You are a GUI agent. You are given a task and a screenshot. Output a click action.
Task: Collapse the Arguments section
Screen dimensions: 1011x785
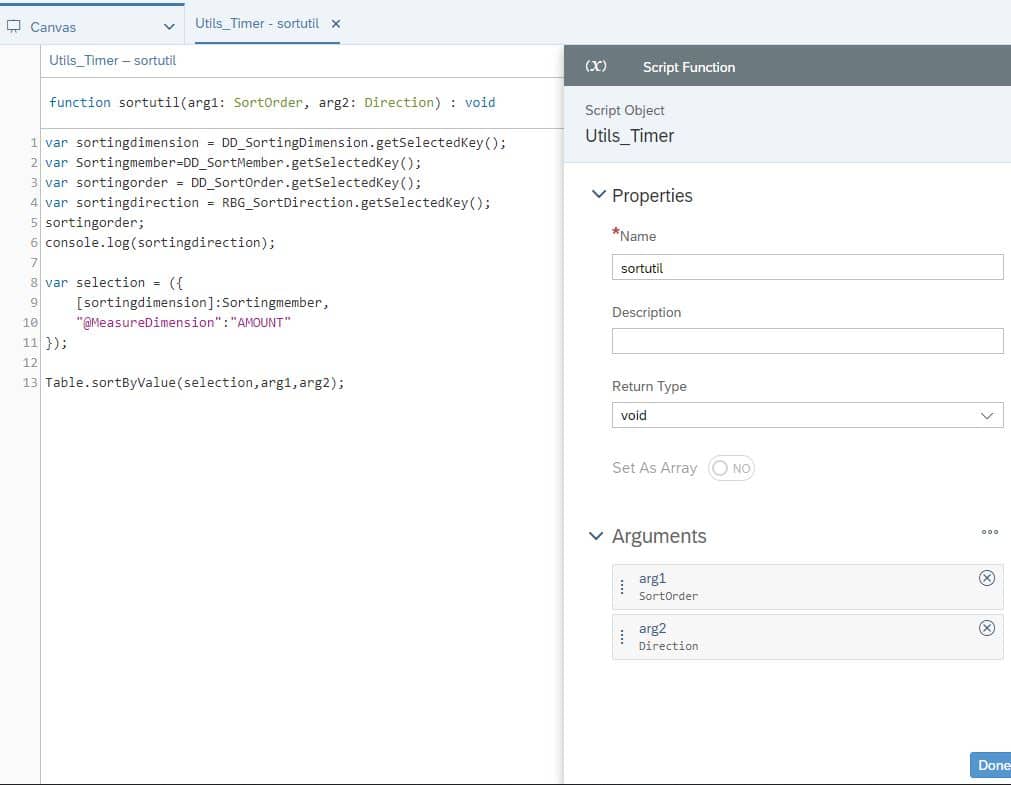(596, 536)
